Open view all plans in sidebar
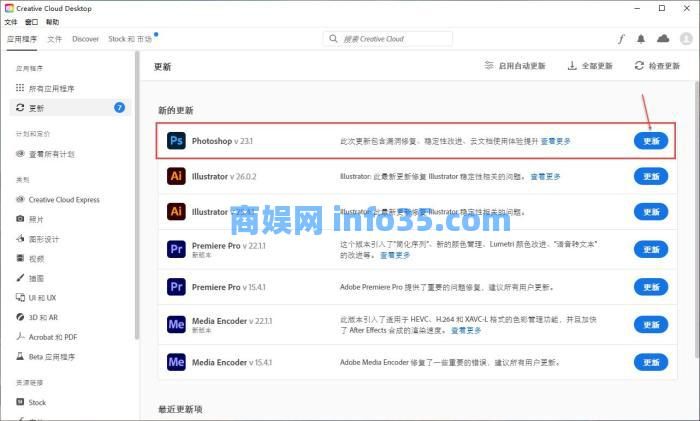Image resolution: width=700 pixels, height=421 pixels. tap(45, 154)
